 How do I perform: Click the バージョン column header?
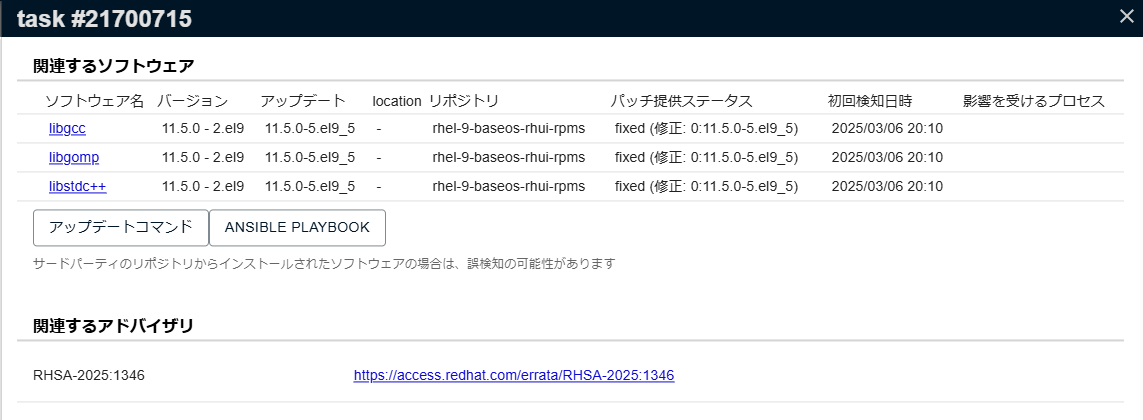click(193, 101)
